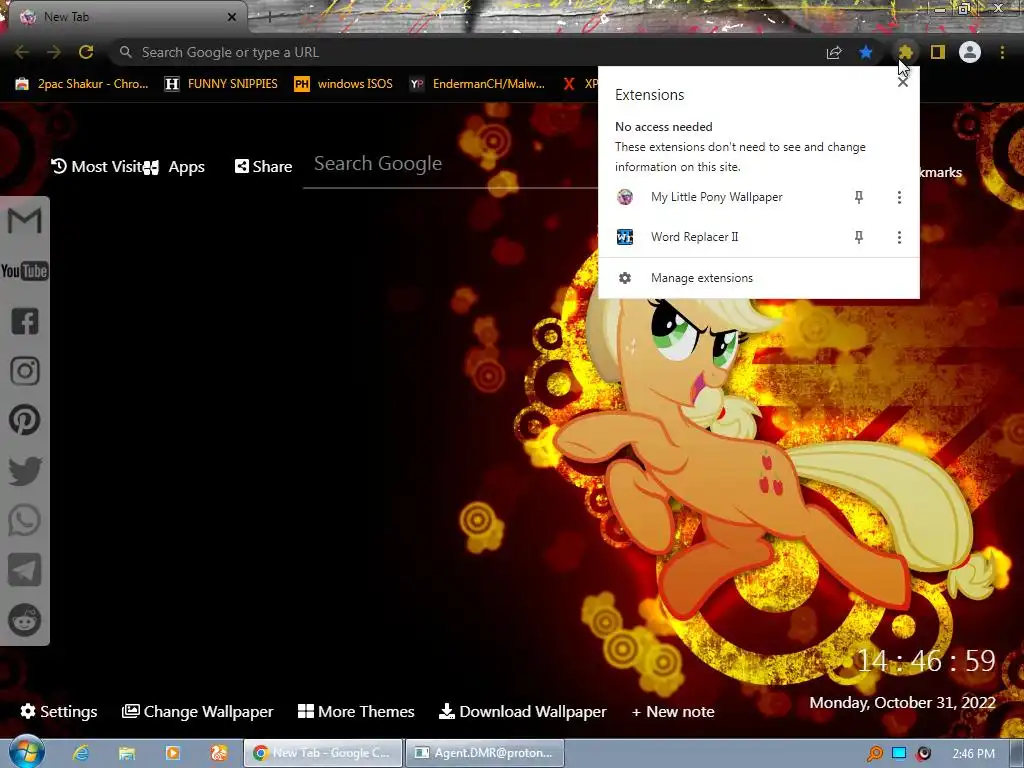1024x768 pixels.
Task: Open Instagram shortcut in sidebar
Action: tap(25, 371)
